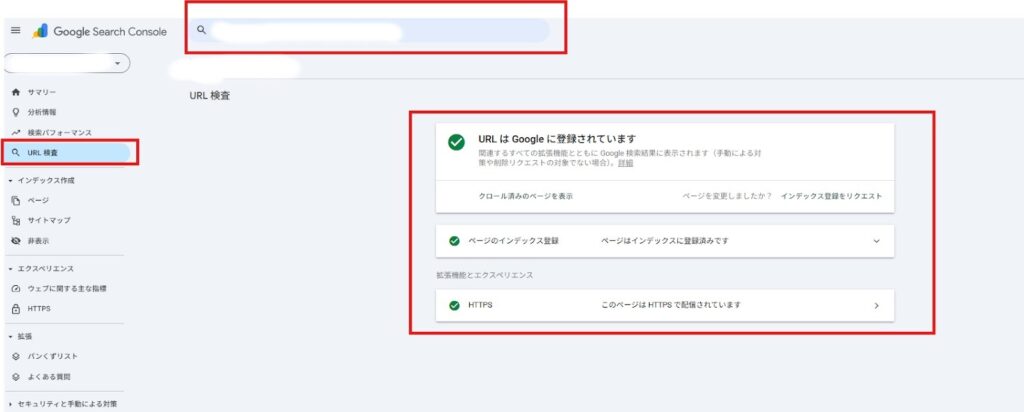
Task: Click the Google Search Console logo
Action: [99, 31]
